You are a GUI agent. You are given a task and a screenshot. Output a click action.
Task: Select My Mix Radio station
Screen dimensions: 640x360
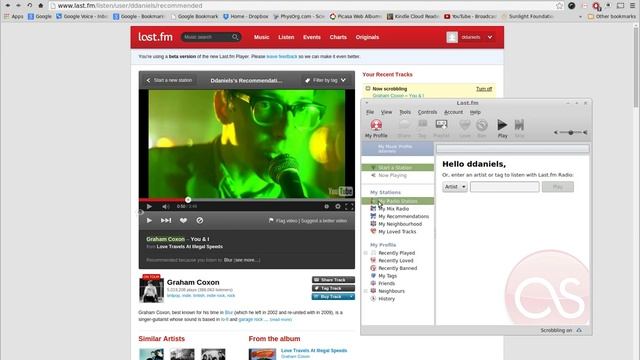tap(393, 209)
